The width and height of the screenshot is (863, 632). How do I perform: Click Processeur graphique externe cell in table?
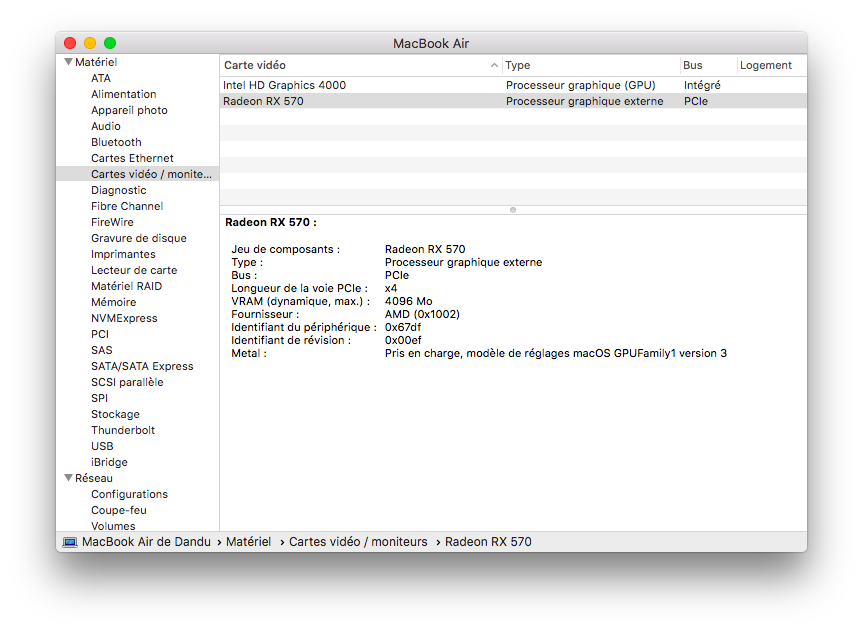[x=585, y=101]
